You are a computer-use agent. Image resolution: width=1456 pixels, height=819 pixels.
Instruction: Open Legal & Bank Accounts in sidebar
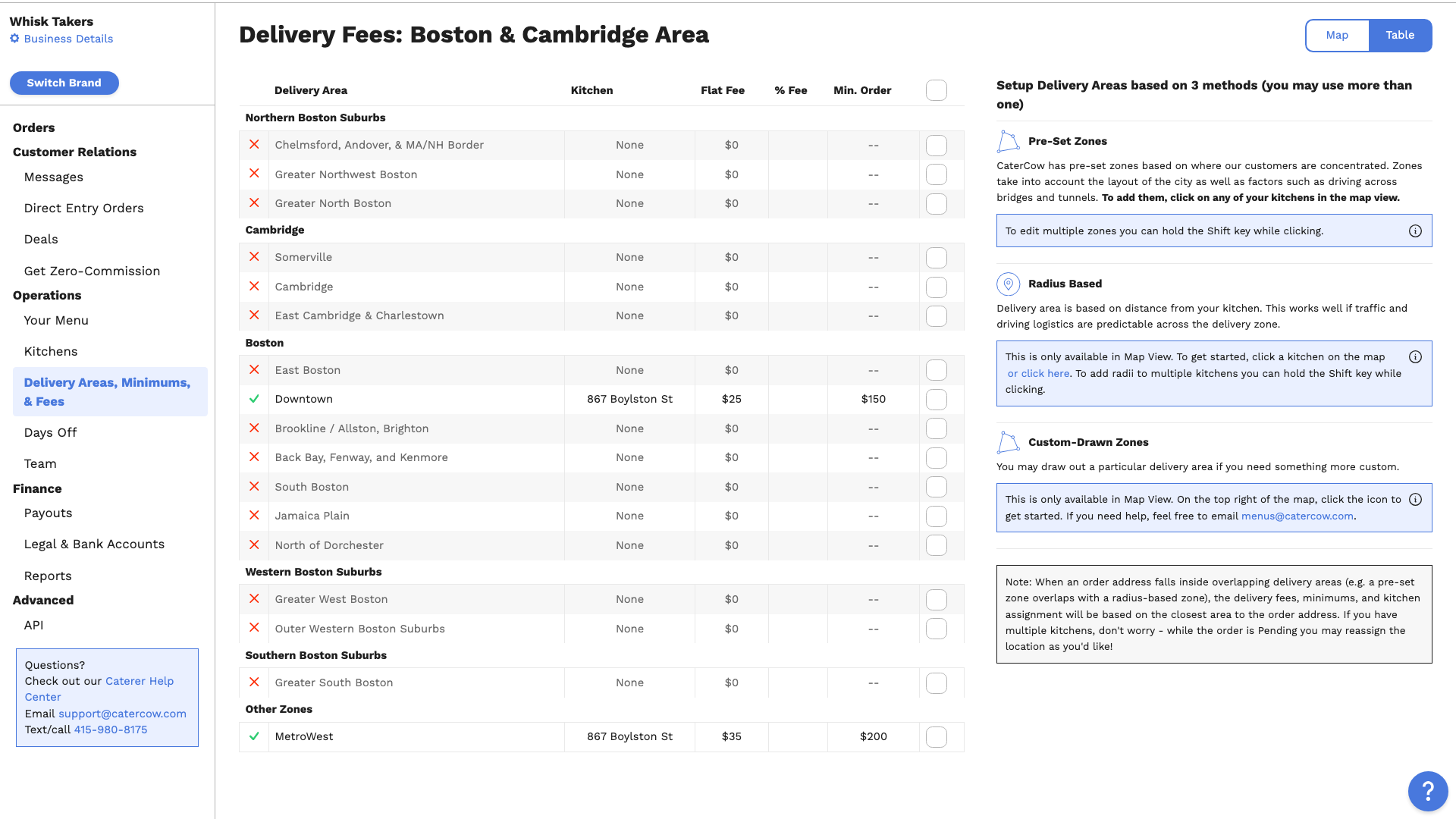(94, 544)
